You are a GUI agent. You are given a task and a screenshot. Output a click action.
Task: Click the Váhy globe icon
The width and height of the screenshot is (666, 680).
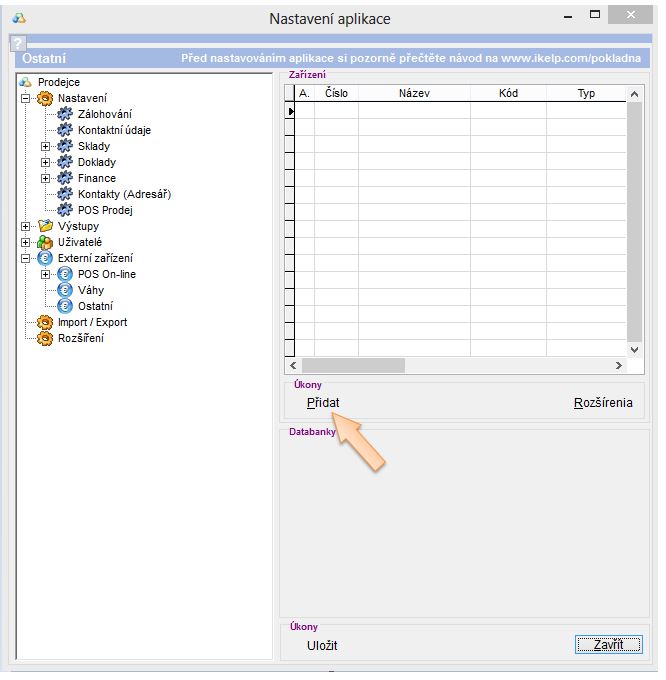click(65, 290)
